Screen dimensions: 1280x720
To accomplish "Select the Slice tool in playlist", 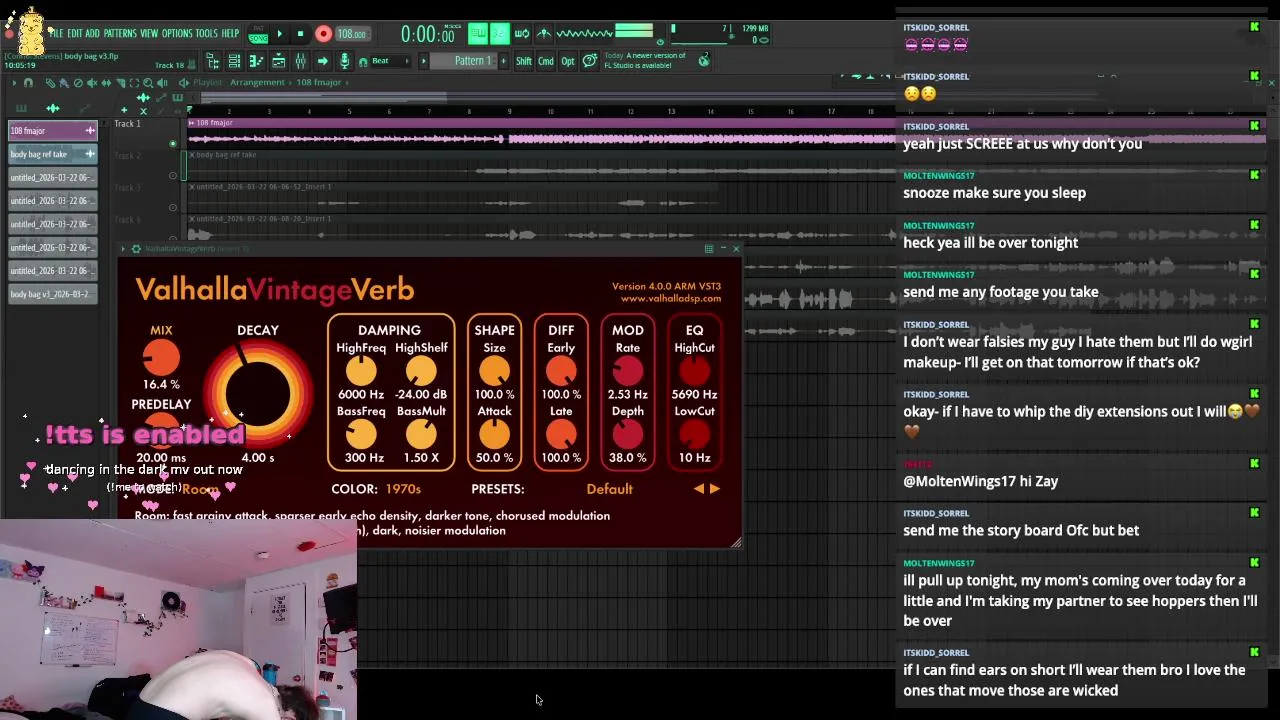I will pyautogui.click(x=120, y=83).
